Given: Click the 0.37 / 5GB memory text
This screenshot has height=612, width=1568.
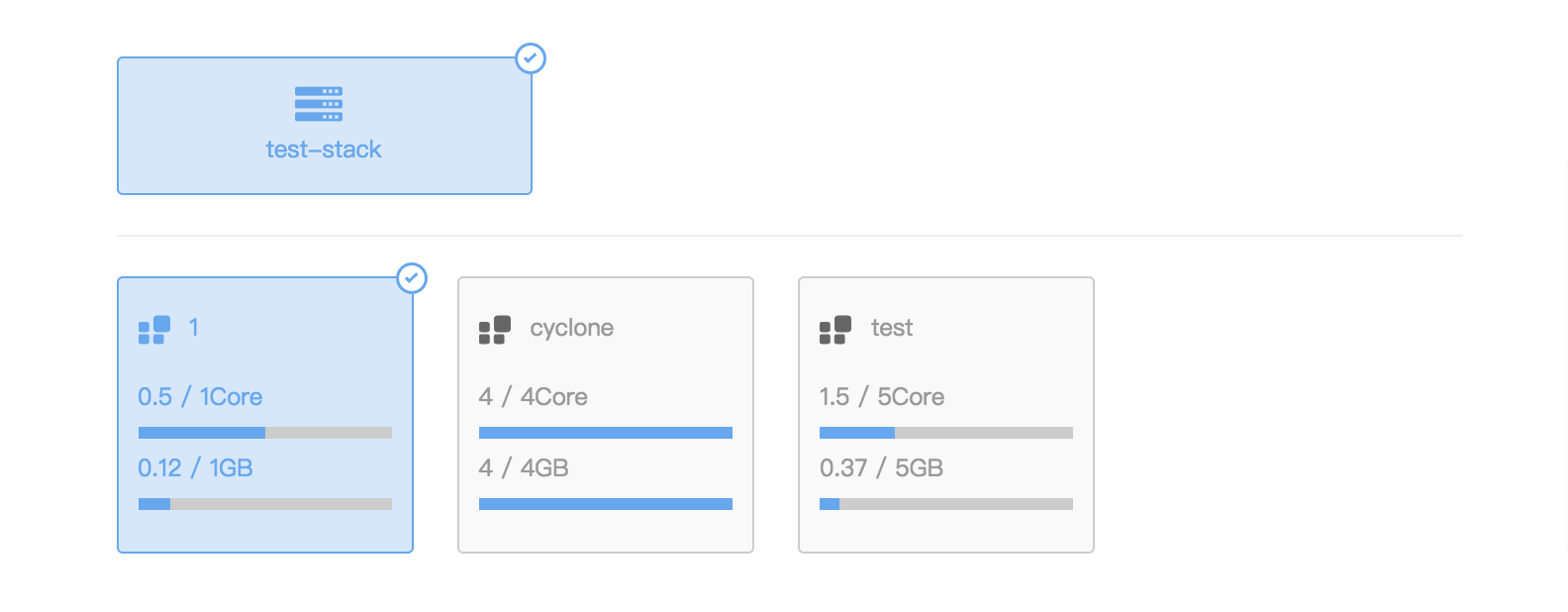Looking at the screenshot, I should (x=881, y=468).
